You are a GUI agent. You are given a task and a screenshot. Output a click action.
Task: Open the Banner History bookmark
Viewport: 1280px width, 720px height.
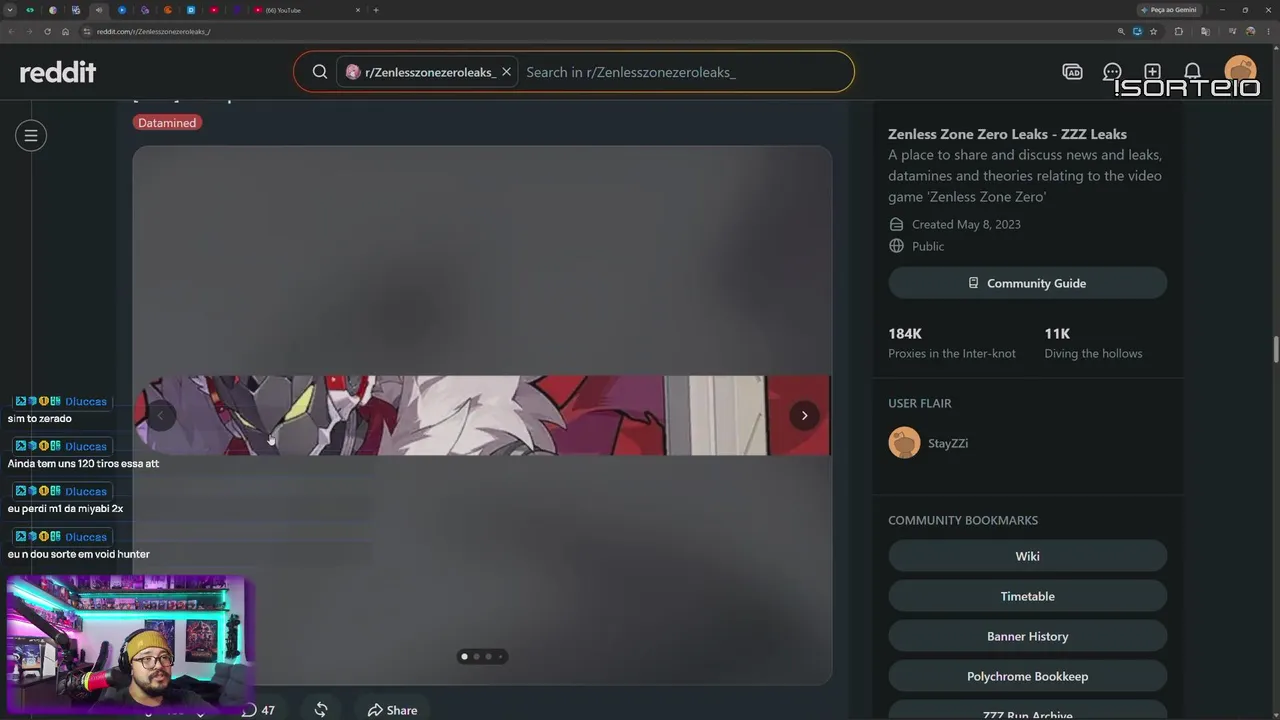point(1027,636)
